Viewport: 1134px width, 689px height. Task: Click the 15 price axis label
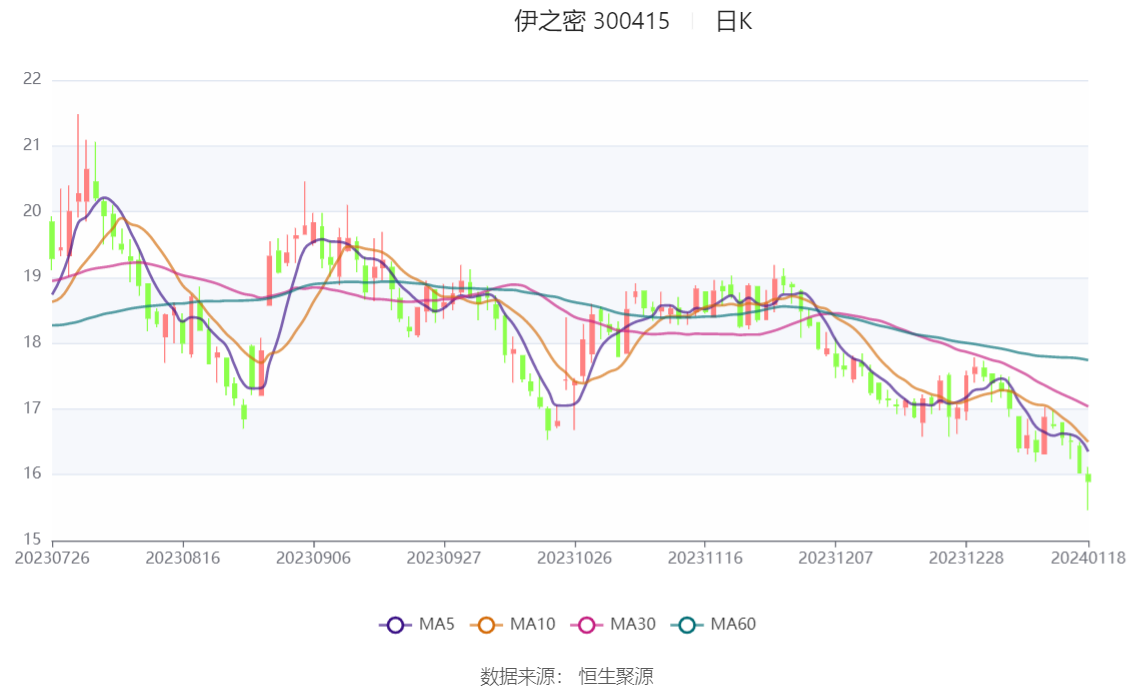coord(32,539)
